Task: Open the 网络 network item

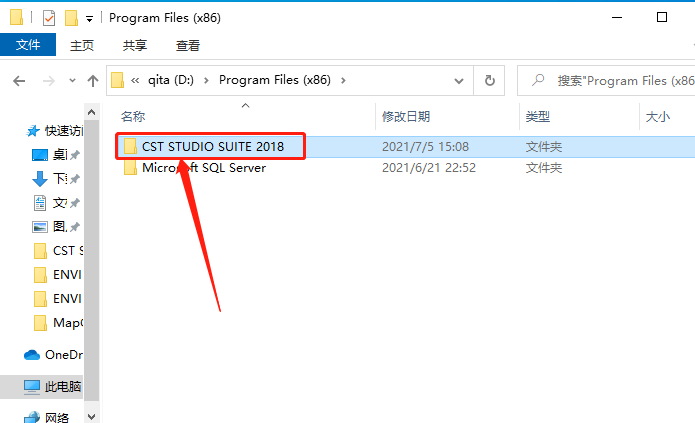Action: (47, 417)
